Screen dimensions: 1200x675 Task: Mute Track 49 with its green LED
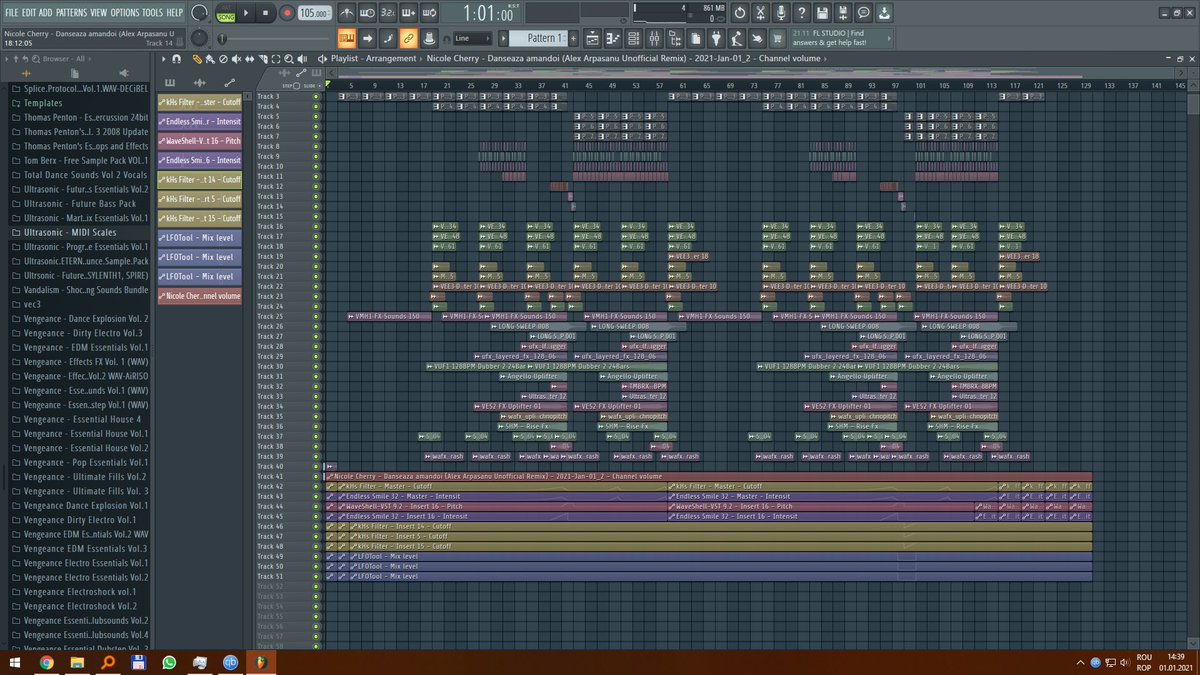pos(316,556)
